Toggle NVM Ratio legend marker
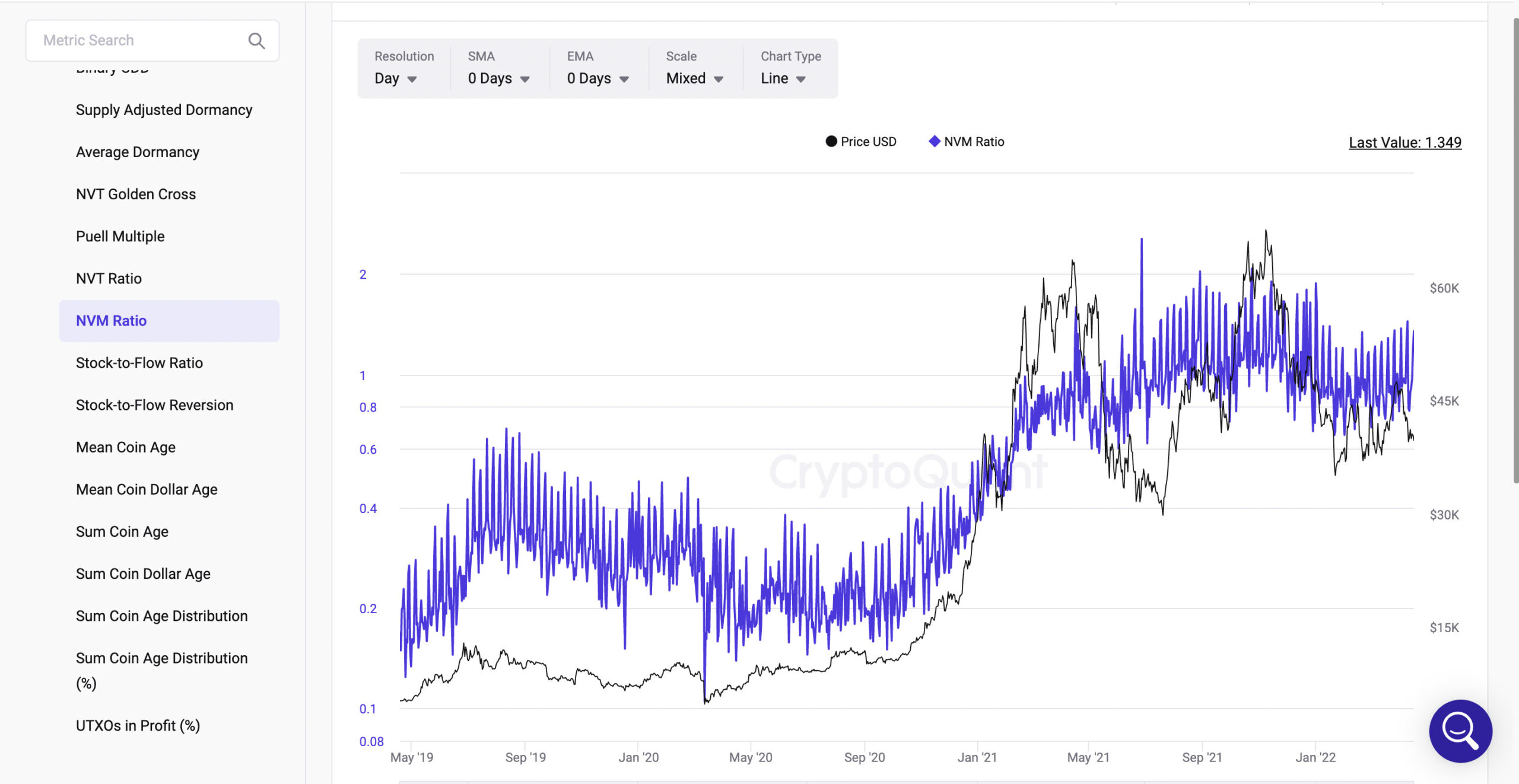The height and width of the screenshot is (784, 1519). pyautogui.click(x=935, y=141)
